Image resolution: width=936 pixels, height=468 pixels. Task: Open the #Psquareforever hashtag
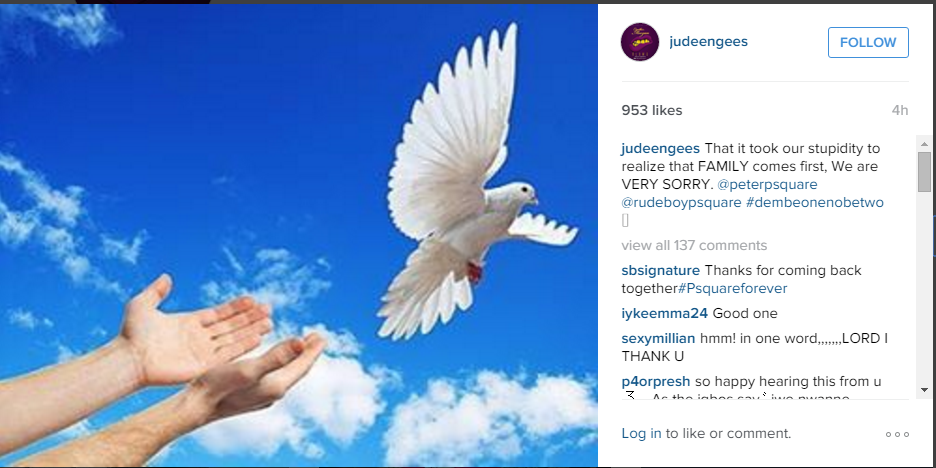732,289
